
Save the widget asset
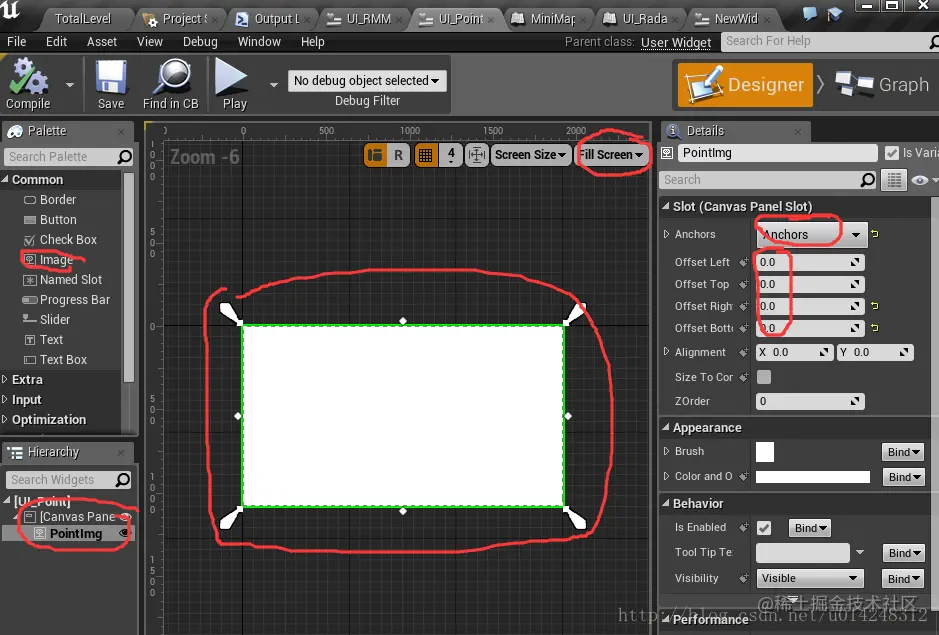111,84
